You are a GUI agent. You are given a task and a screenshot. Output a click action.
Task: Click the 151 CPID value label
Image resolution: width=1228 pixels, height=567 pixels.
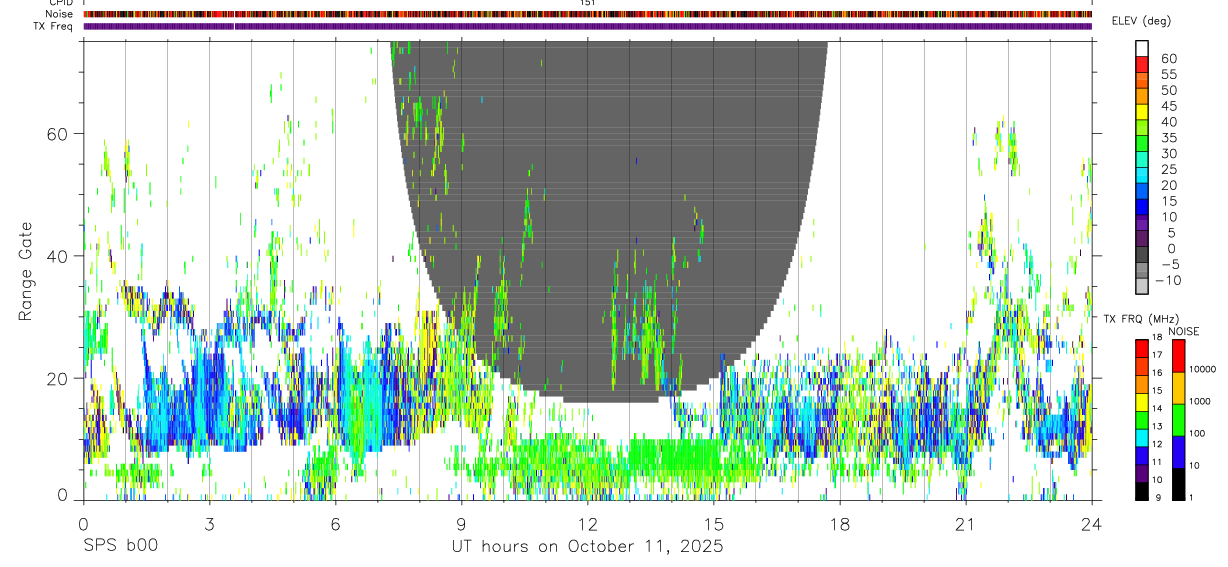[587, 4]
